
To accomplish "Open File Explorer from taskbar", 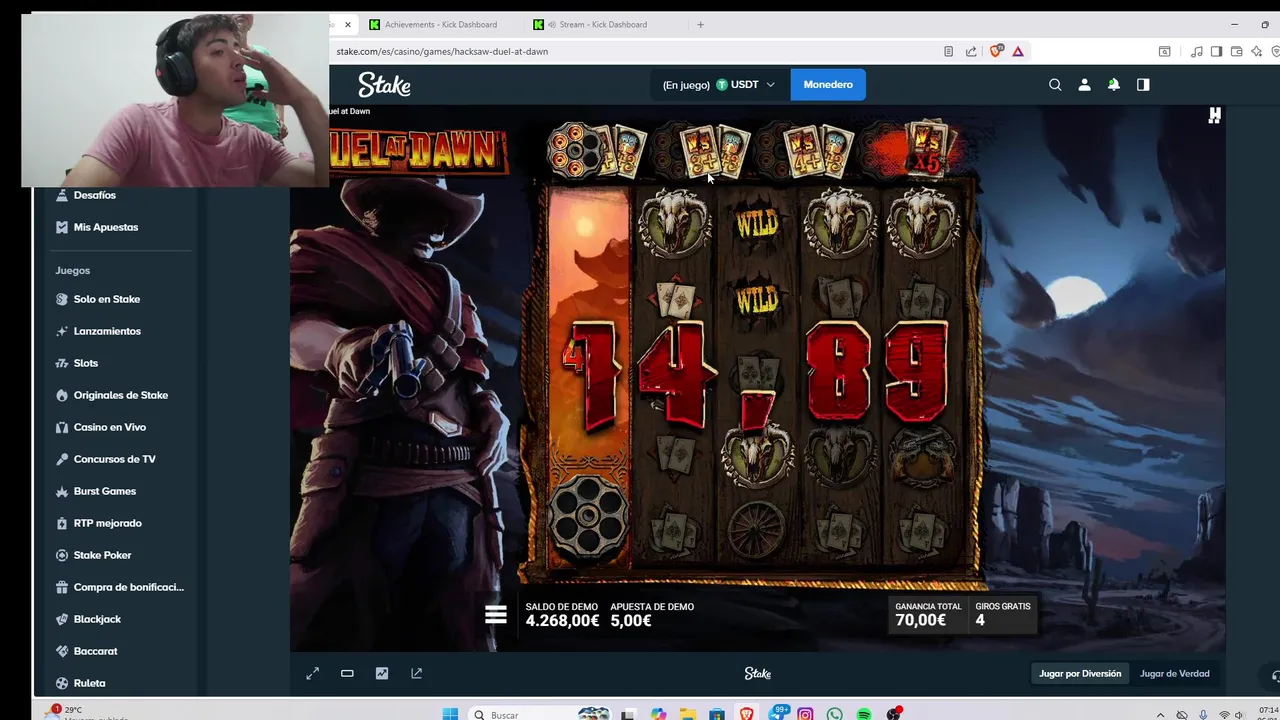I will [688, 714].
